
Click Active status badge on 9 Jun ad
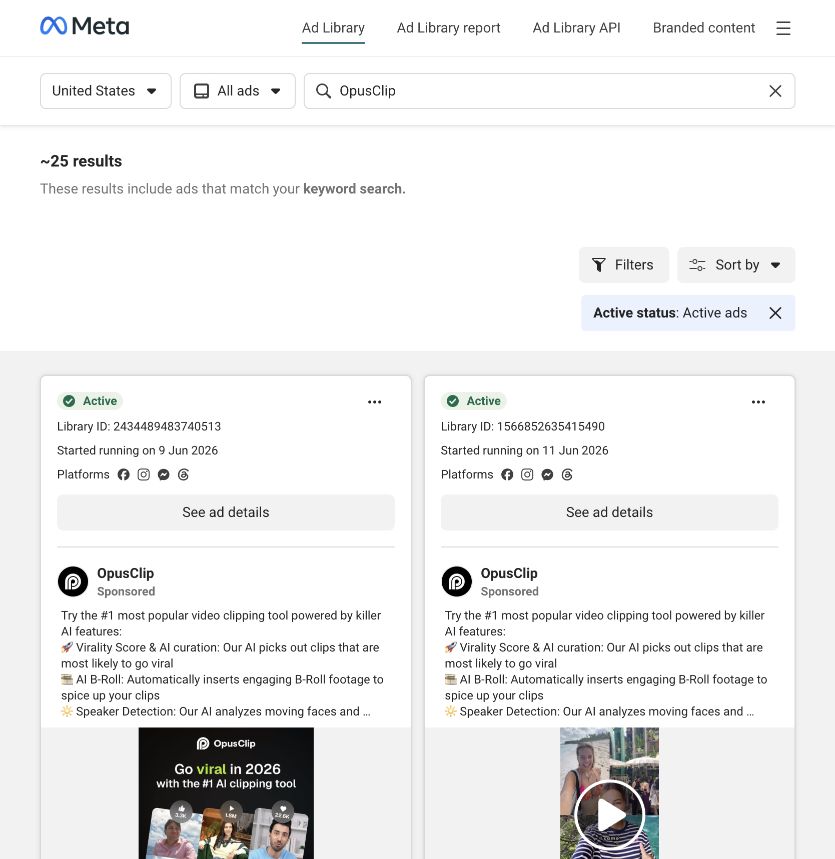click(90, 401)
